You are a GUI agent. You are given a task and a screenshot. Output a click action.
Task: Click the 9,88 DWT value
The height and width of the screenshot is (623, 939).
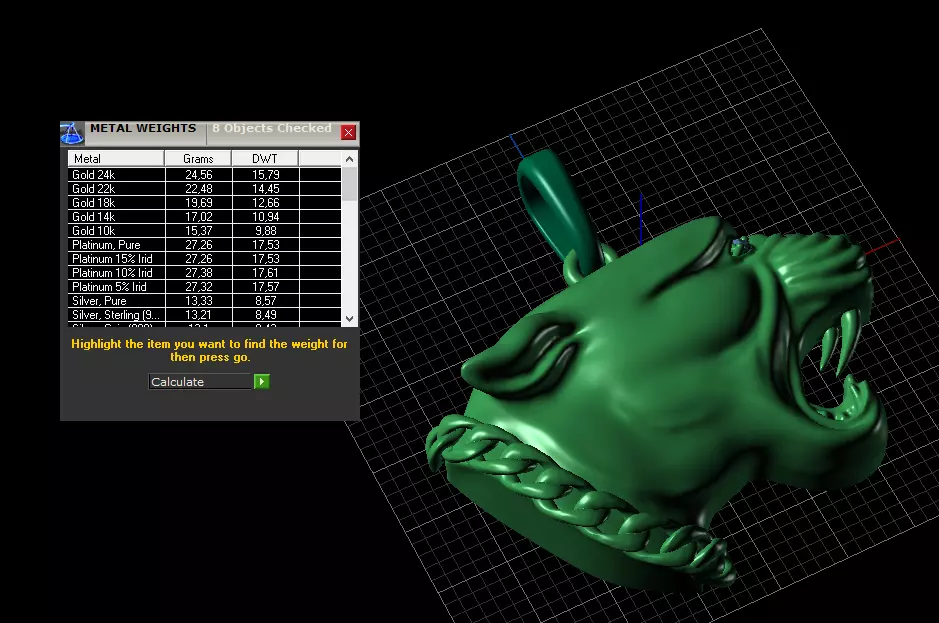click(x=266, y=231)
